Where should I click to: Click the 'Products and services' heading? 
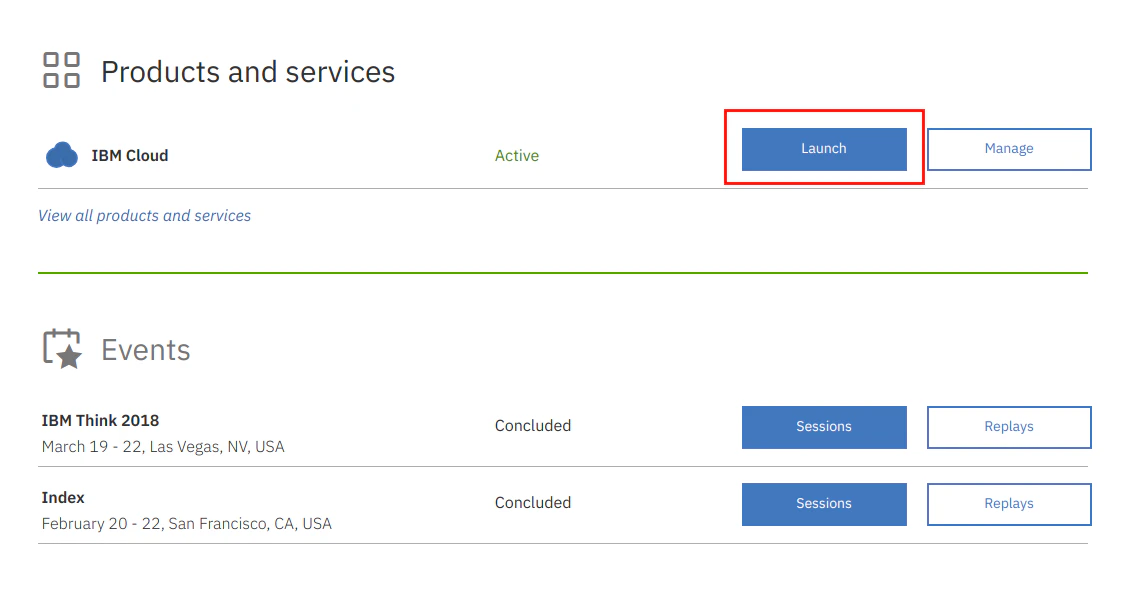point(248,71)
